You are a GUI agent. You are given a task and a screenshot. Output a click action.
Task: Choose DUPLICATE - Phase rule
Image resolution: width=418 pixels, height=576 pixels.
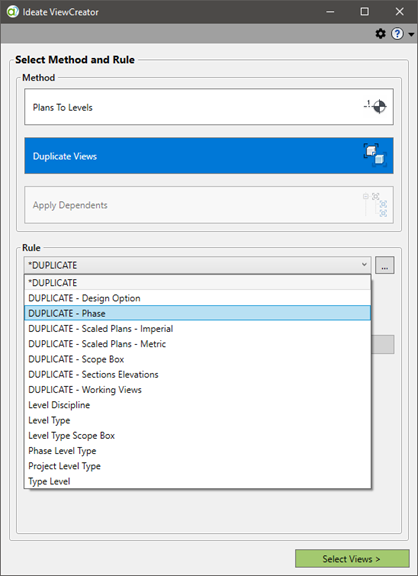pyautogui.click(x=198, y=313)
